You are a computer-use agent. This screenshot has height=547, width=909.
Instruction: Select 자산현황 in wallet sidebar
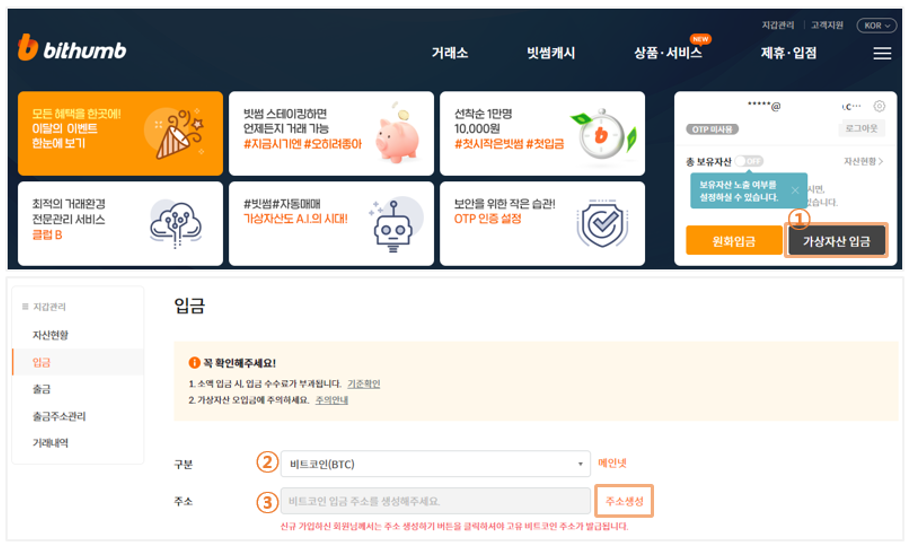pos(50,335)
